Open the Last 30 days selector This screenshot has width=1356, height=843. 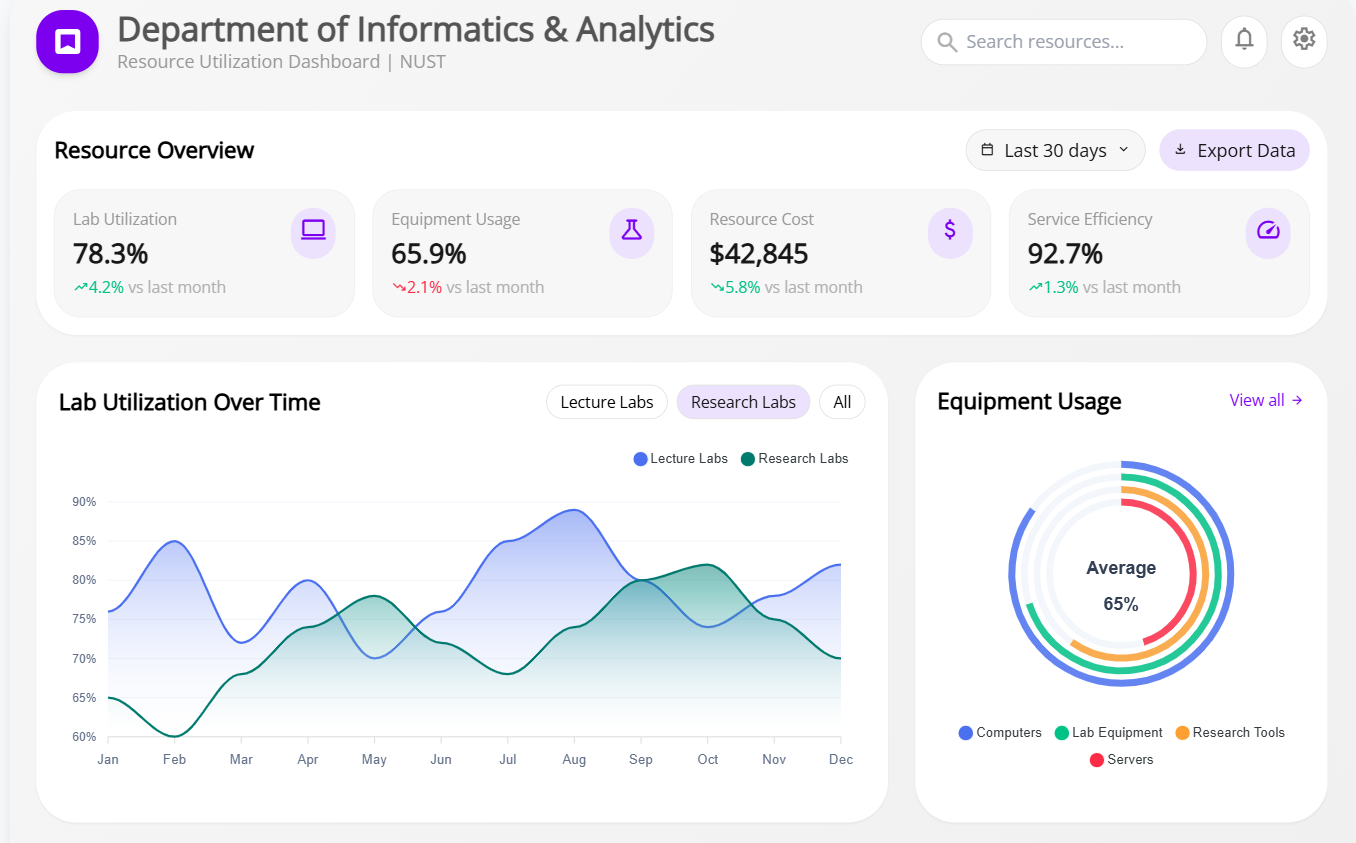(1055, 149)
